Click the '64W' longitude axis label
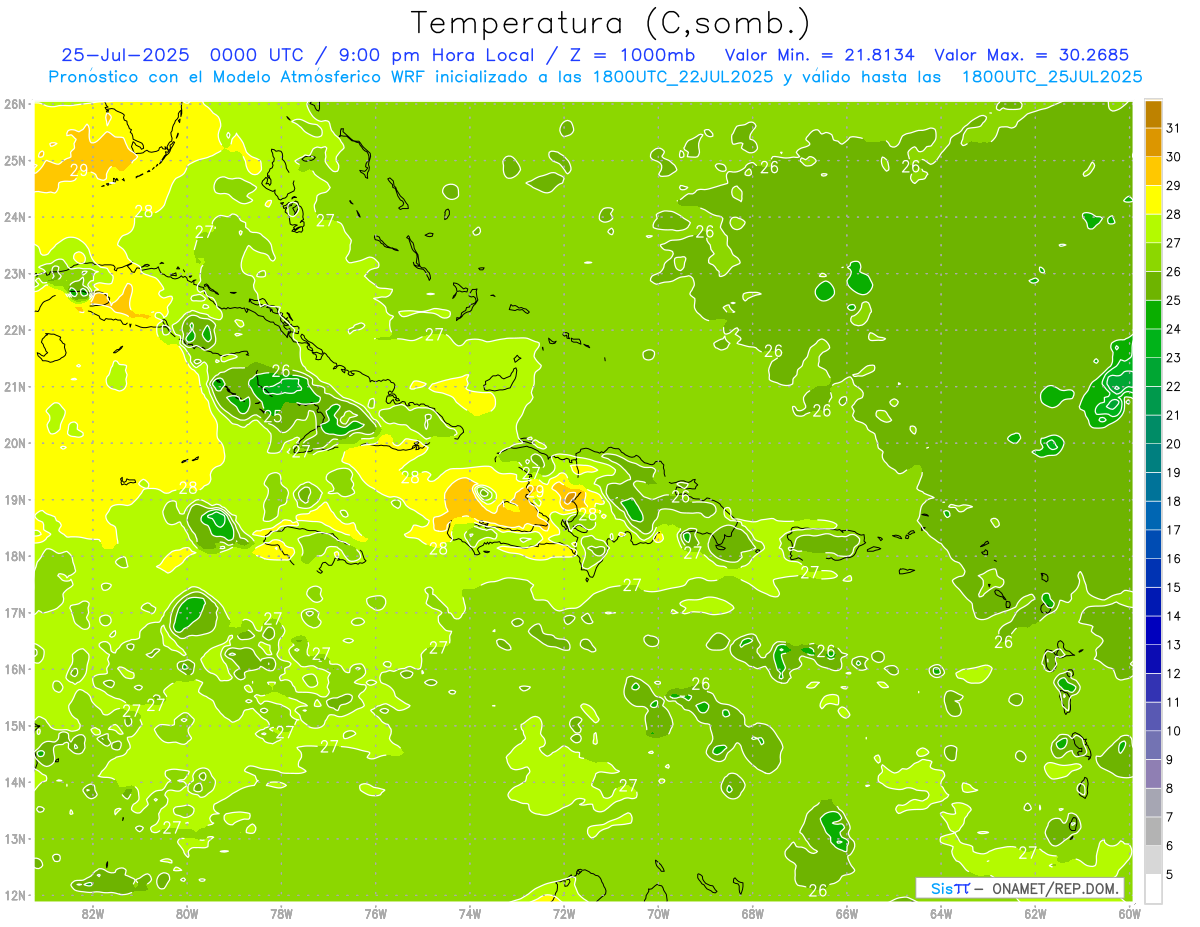Screen dimensions: 1200x927 click(941, 913)
